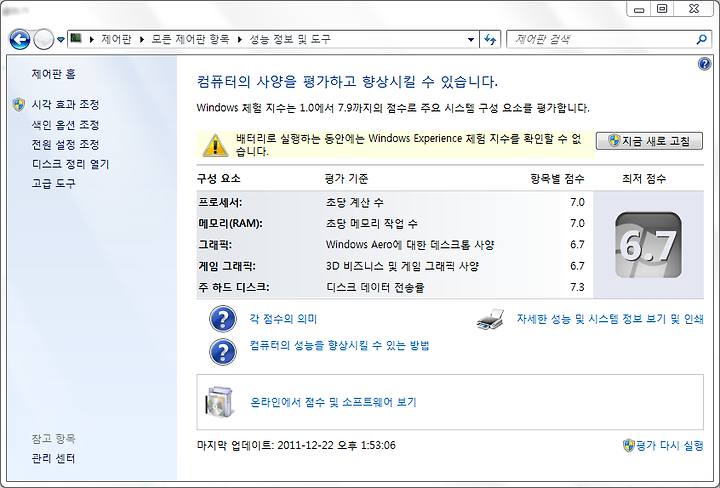
Task: Open 시각 효과 조정
Action: tap(65, 105)
